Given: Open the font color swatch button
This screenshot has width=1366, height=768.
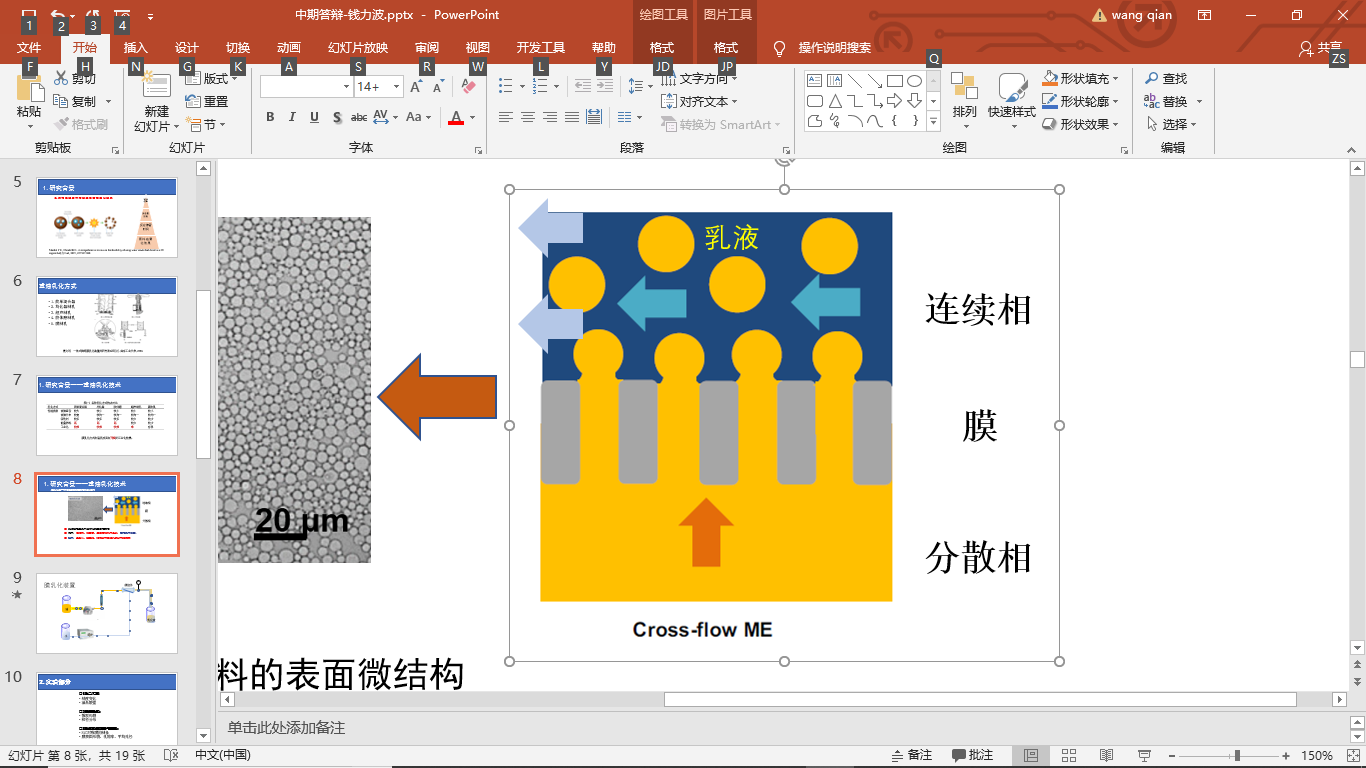Looking at the screenshot, I should pos(456,117).
